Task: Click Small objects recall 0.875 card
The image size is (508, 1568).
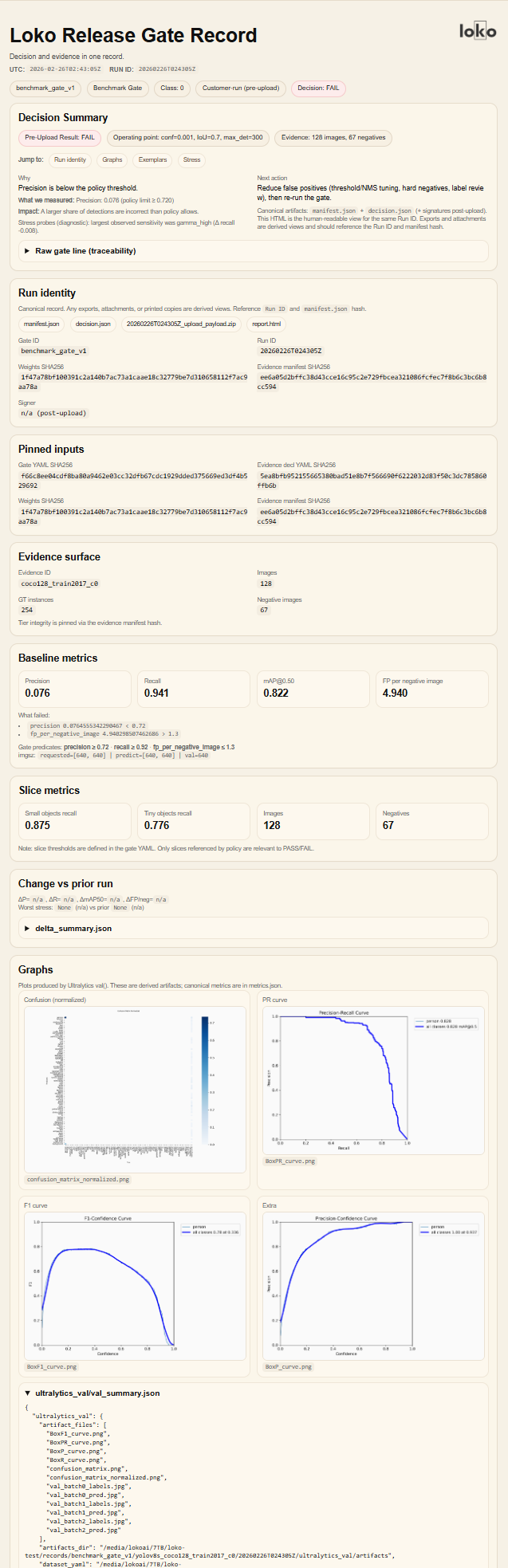Action: click(75, 821)
